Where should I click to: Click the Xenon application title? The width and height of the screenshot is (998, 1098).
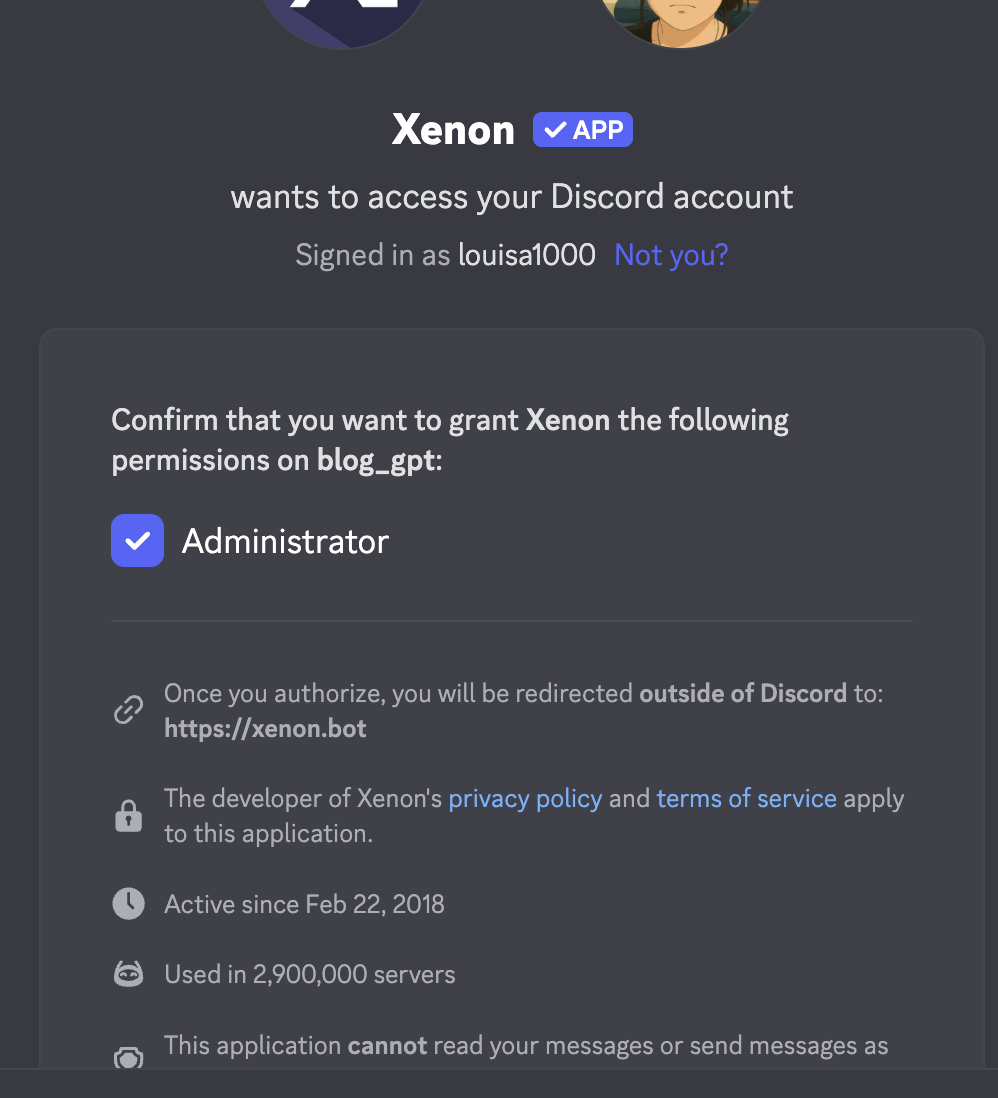(453, 130)
